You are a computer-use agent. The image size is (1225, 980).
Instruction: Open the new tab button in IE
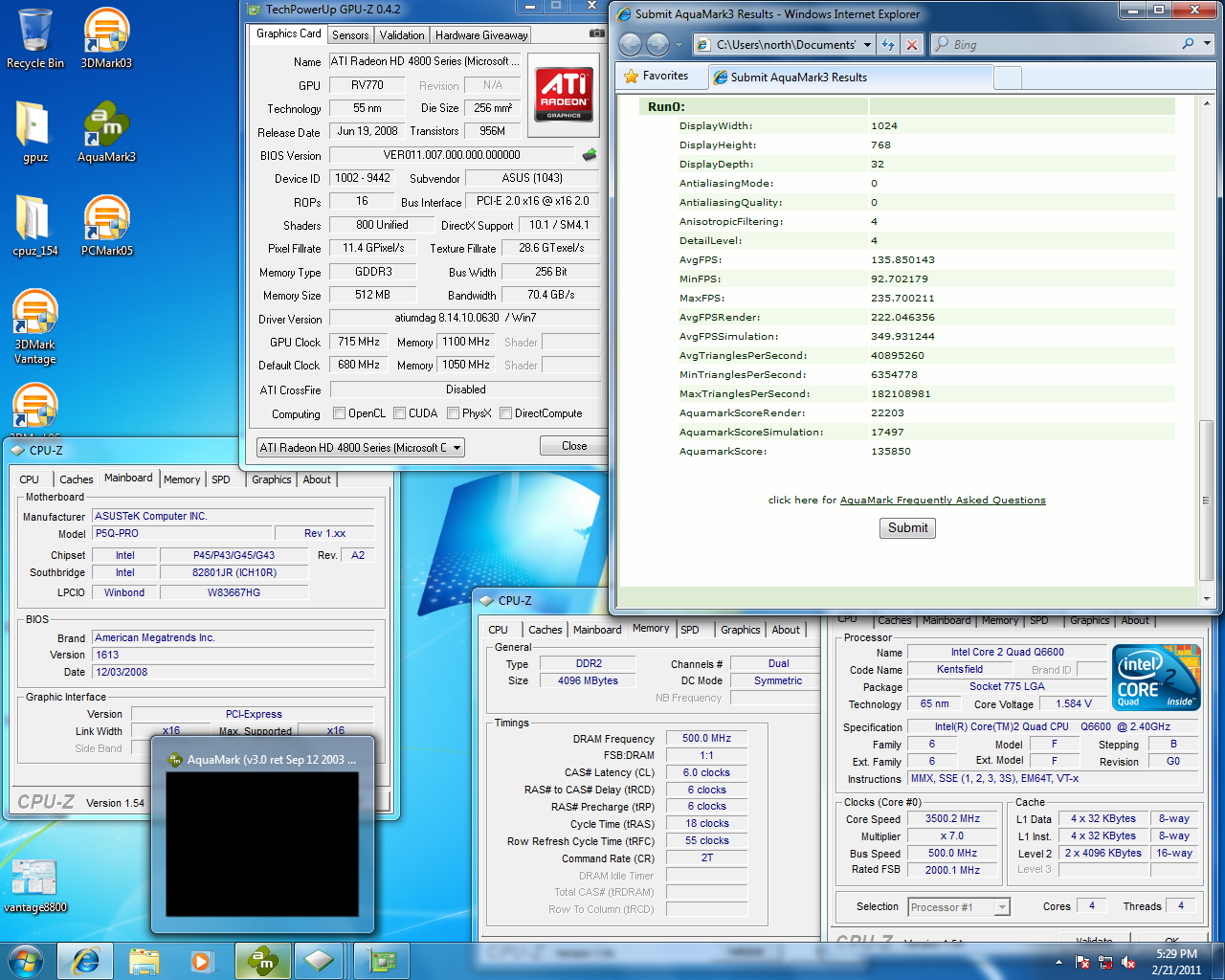tap(1008, 78)
